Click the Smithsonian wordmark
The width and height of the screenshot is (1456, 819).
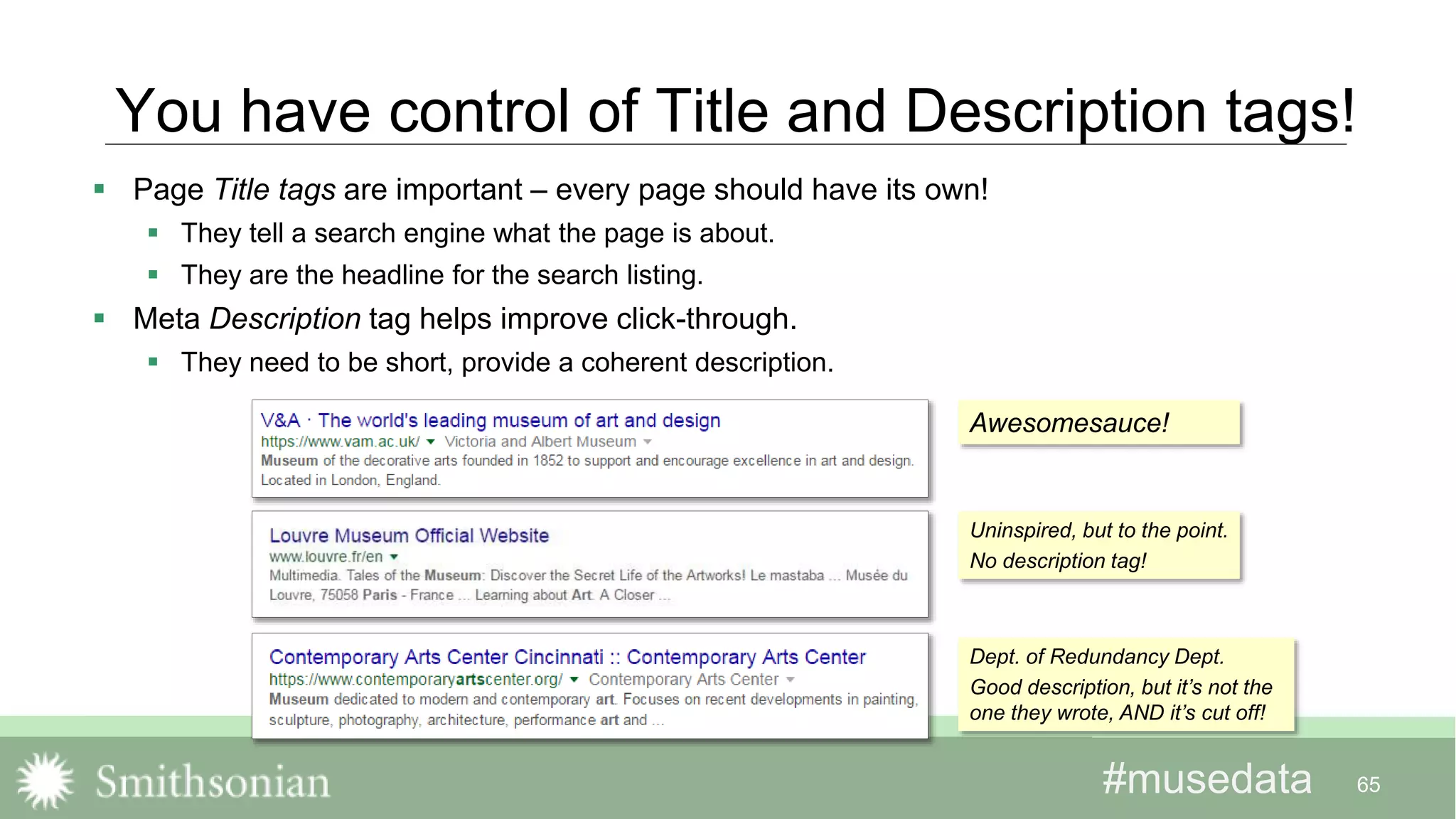point(213,781)
